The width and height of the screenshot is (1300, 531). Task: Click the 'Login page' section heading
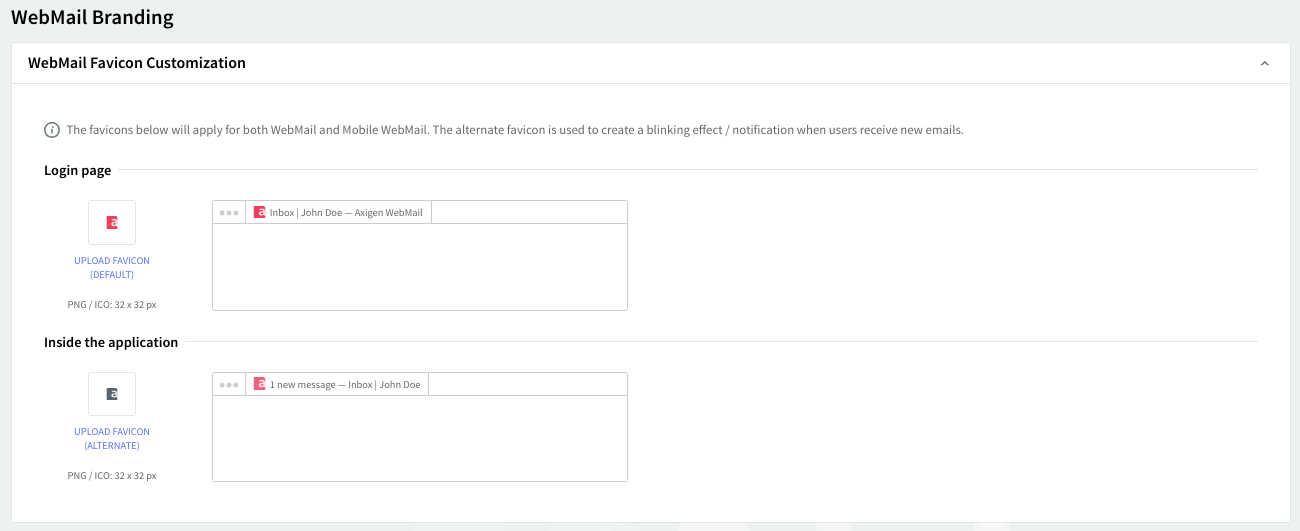coord(77,171)
